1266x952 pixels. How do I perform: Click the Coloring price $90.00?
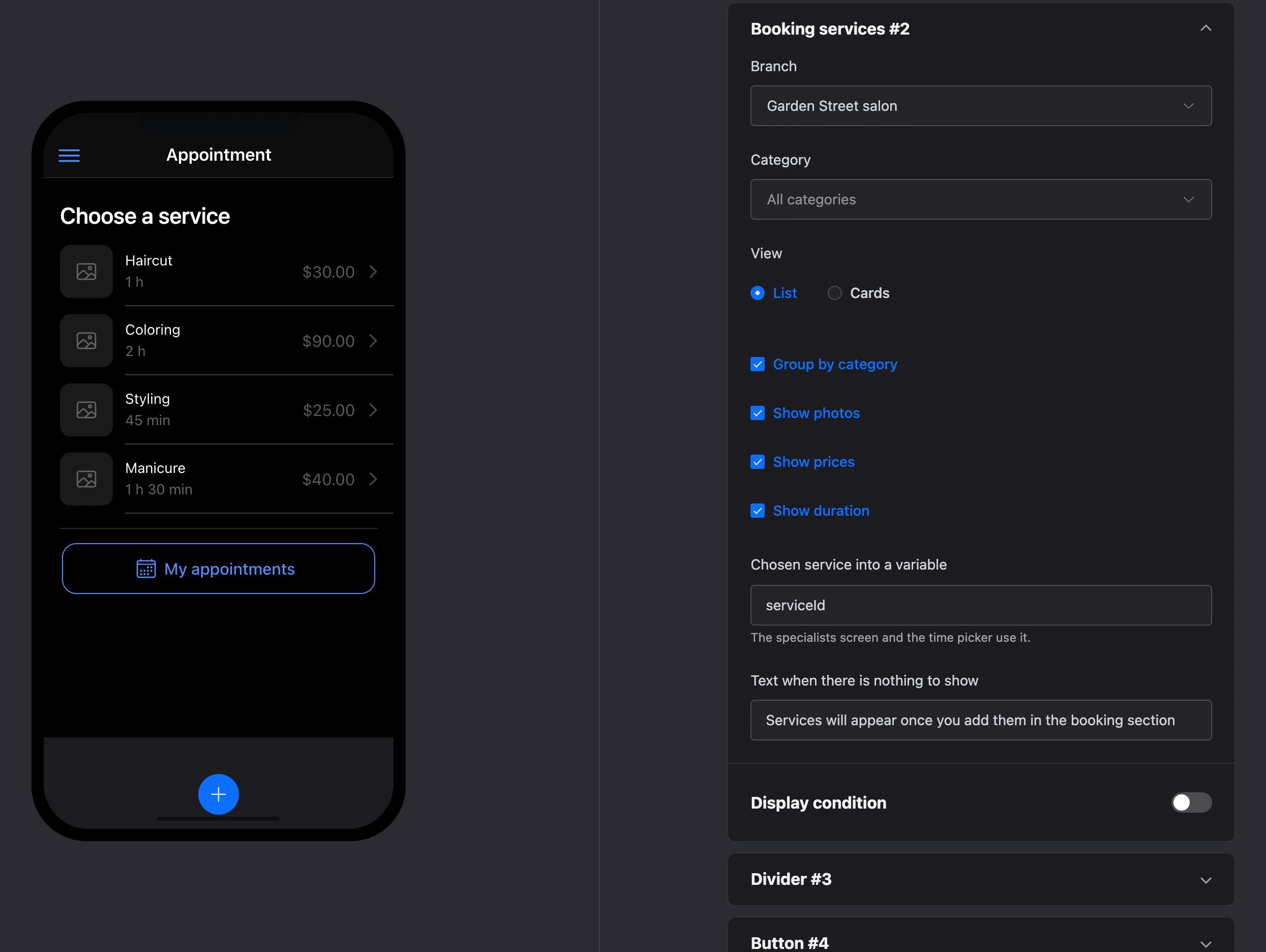tap(328, 341)
